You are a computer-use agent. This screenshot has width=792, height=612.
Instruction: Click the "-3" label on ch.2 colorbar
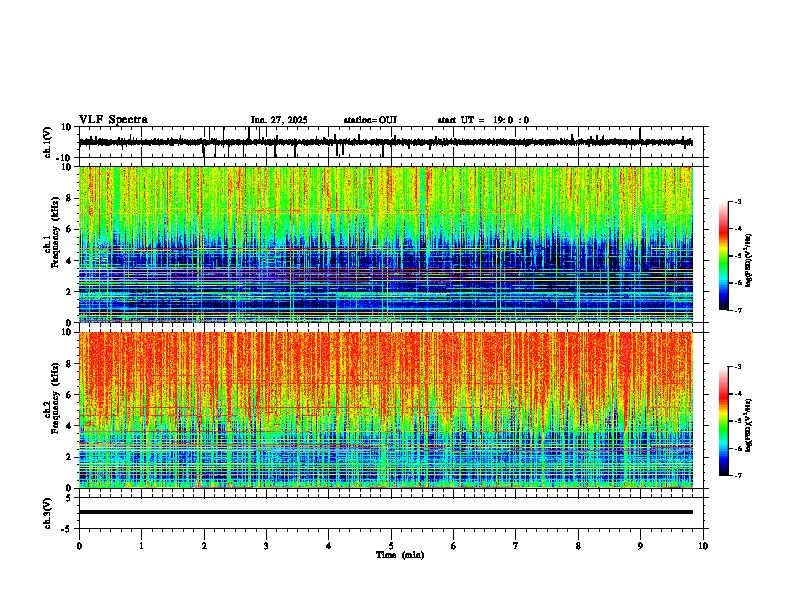738,367
